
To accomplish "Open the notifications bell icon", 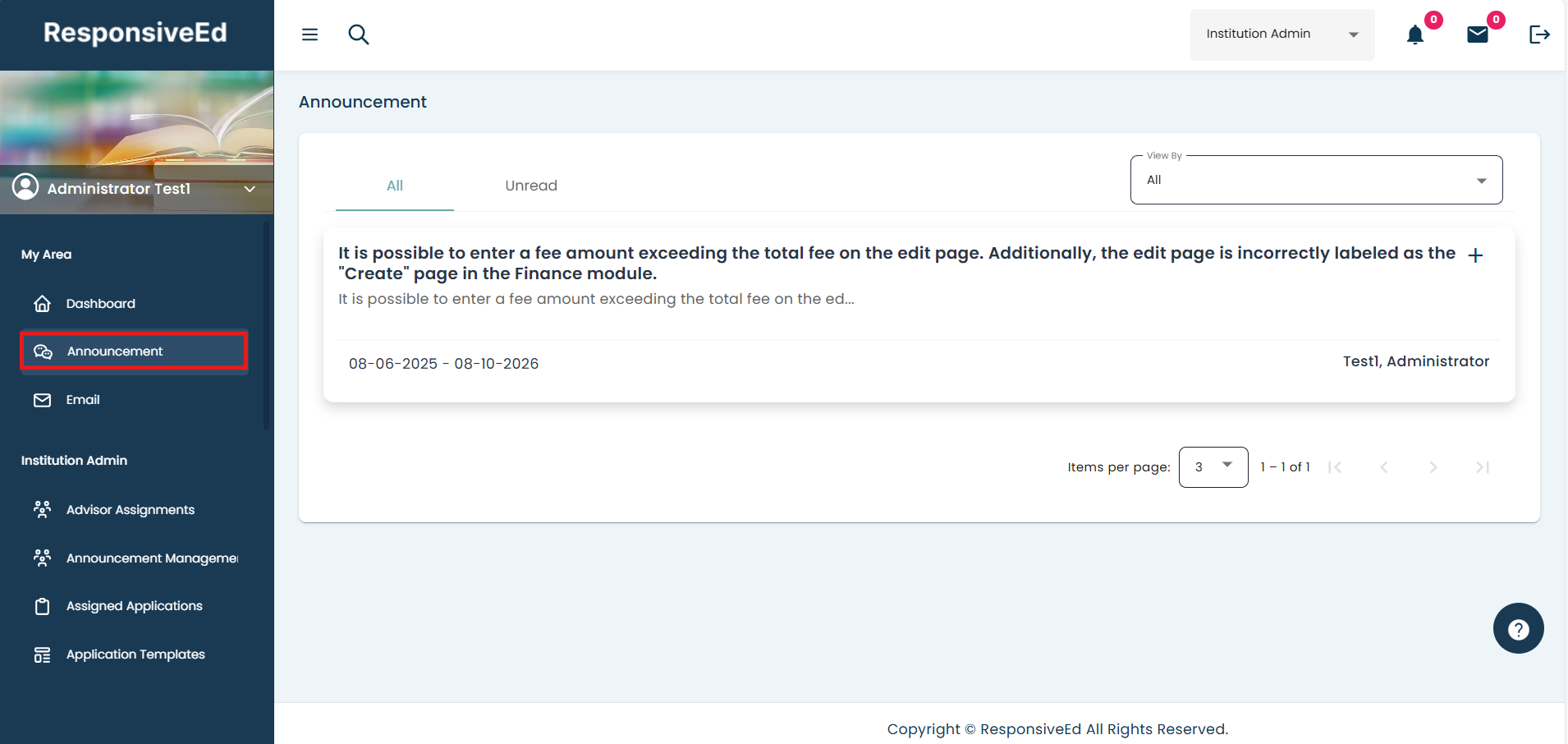I will click(x=1415, y=34).
